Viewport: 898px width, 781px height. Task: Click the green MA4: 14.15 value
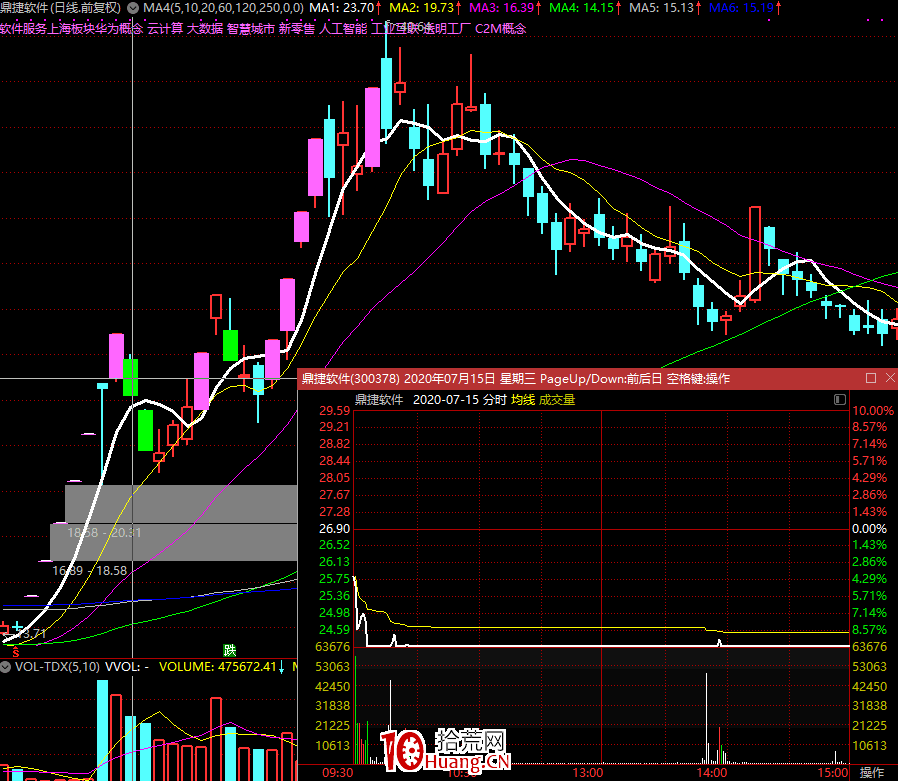click(x=581, y=8)
